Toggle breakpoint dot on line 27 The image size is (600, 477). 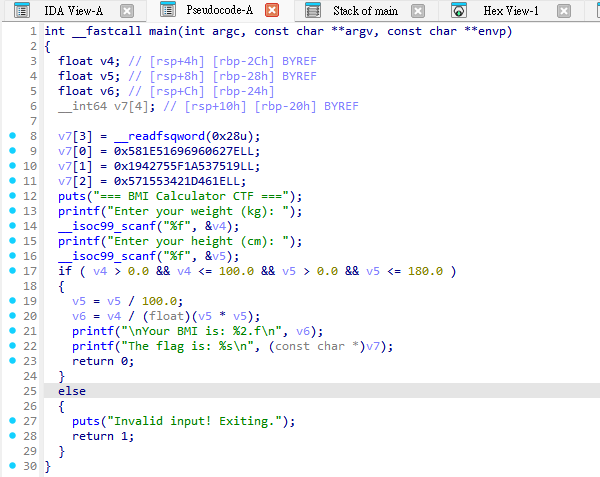13,420
